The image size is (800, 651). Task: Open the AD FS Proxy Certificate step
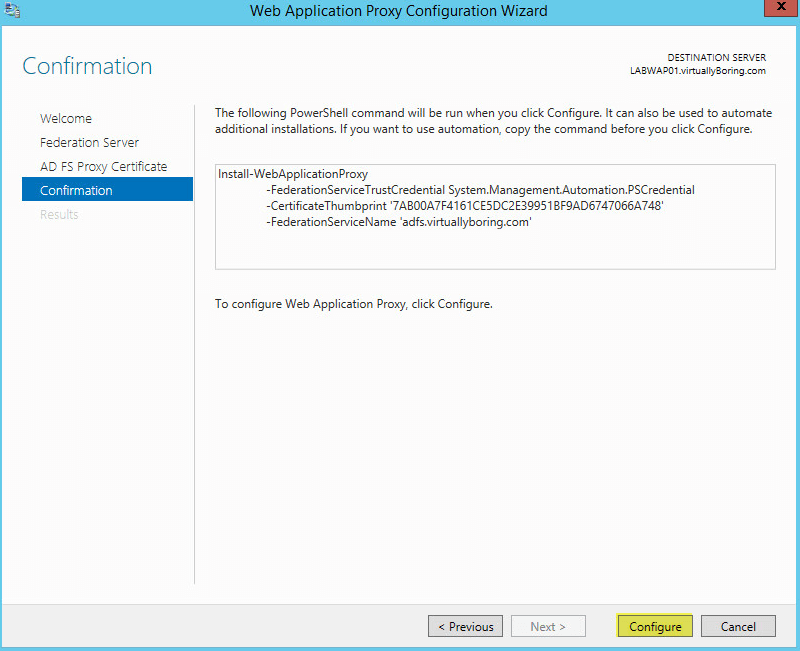pos(104,166)
